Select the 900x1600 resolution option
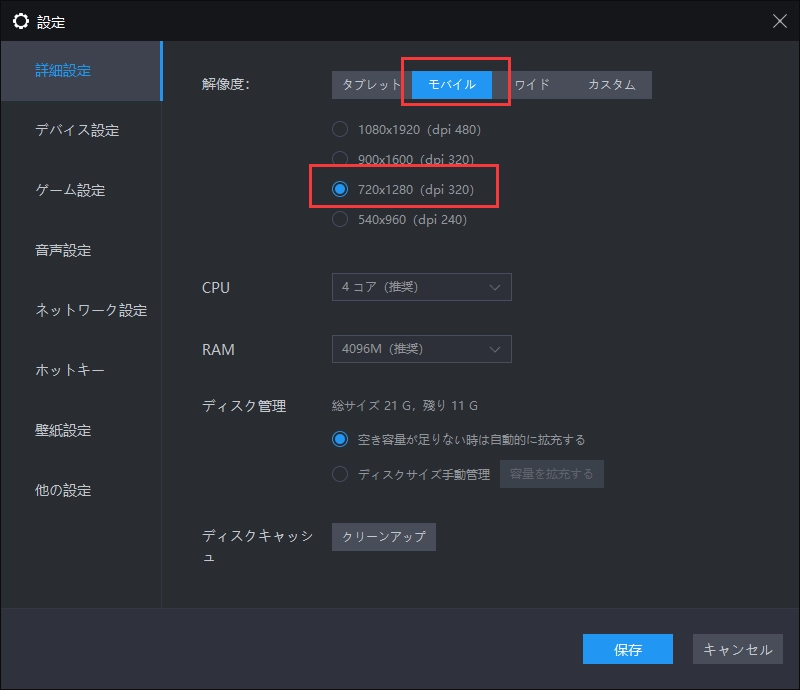The image size is (800, 690). point(340,159)
